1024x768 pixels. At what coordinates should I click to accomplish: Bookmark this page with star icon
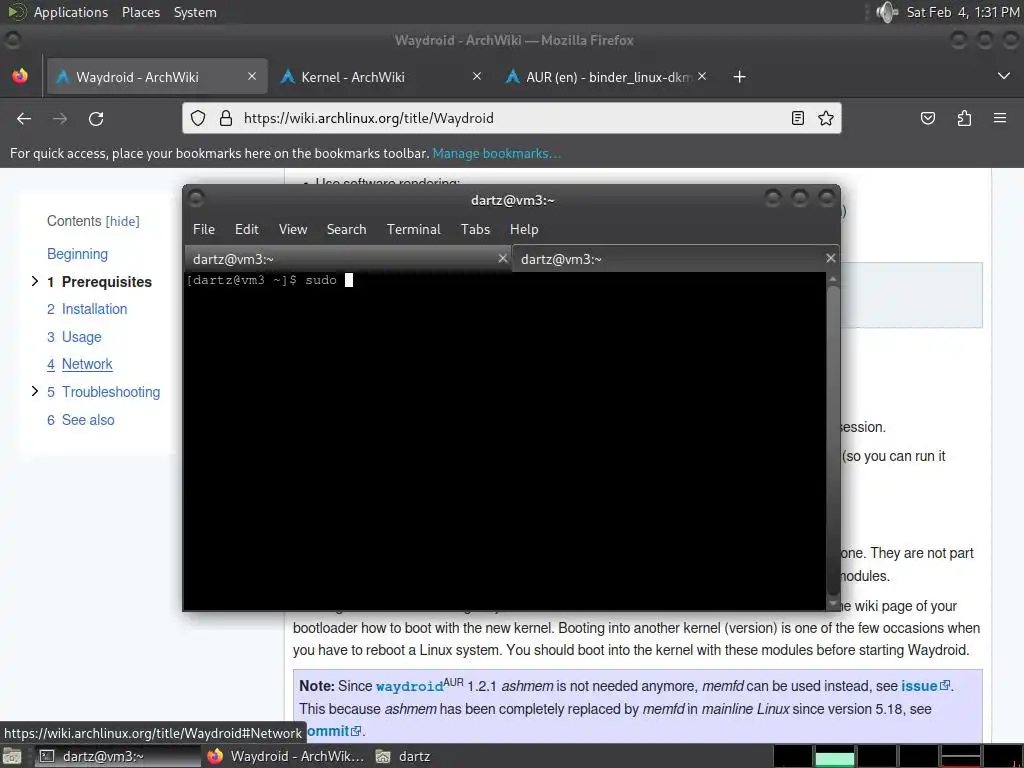pyautogui.click(x=826, y=118)
